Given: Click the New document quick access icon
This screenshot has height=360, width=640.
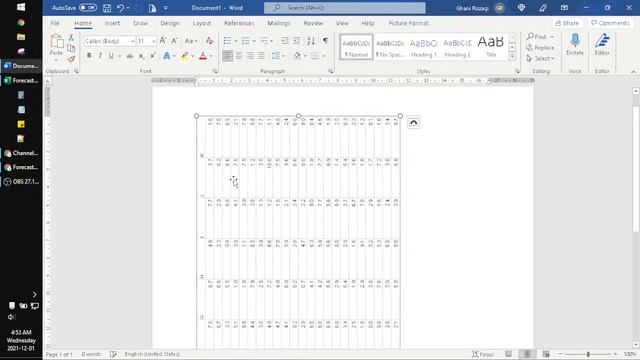Looking at the screenshot, I should 152,8.
